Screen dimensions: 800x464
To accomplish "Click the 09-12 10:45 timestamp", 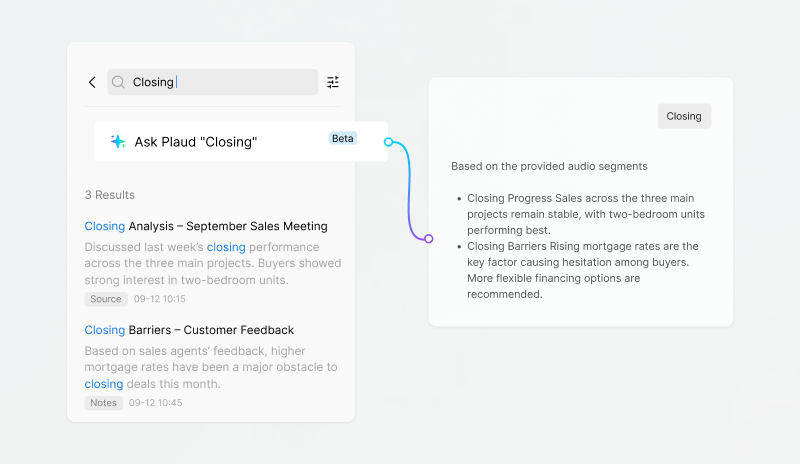I will pos(157,403).
